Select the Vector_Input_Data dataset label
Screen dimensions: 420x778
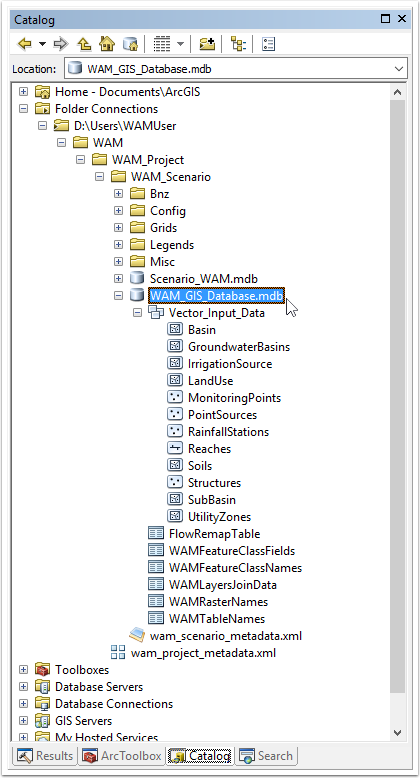(x=217, y=313)
